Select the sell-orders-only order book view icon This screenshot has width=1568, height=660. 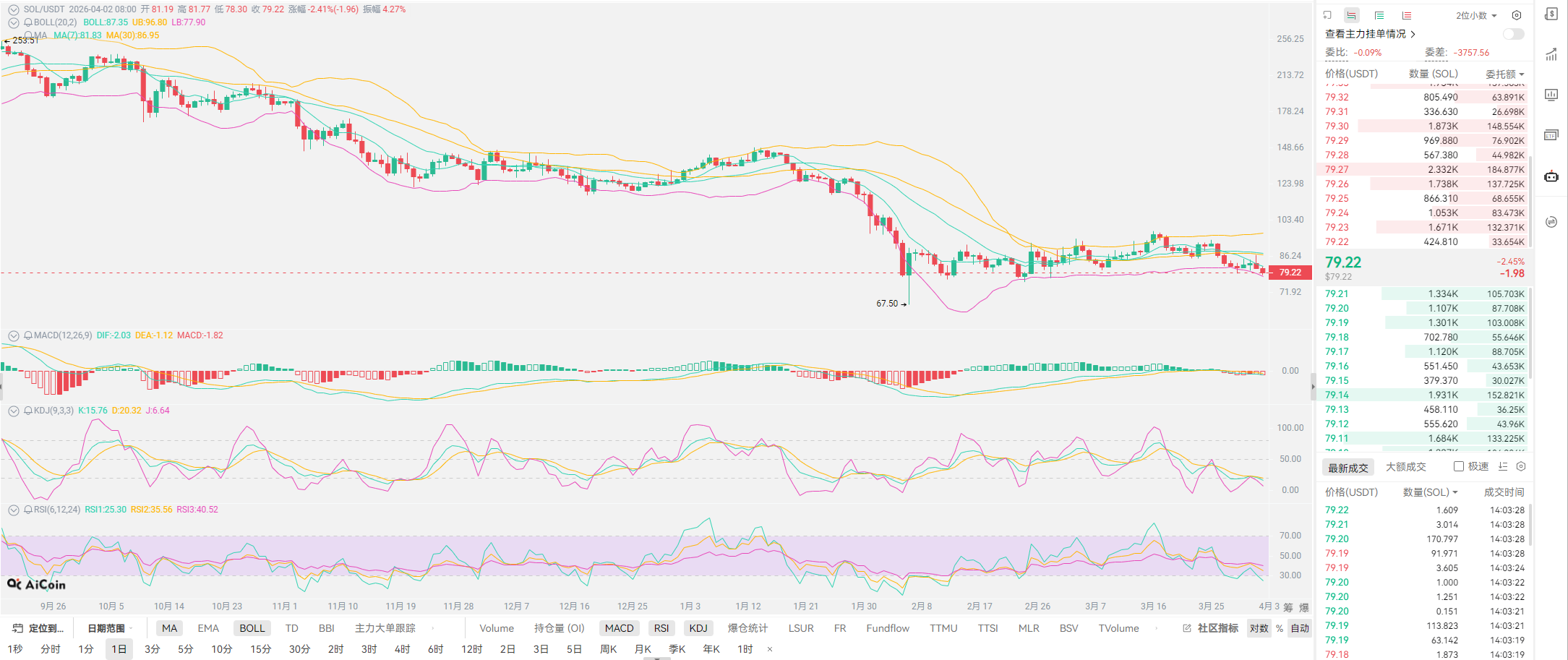point(1406,15)
